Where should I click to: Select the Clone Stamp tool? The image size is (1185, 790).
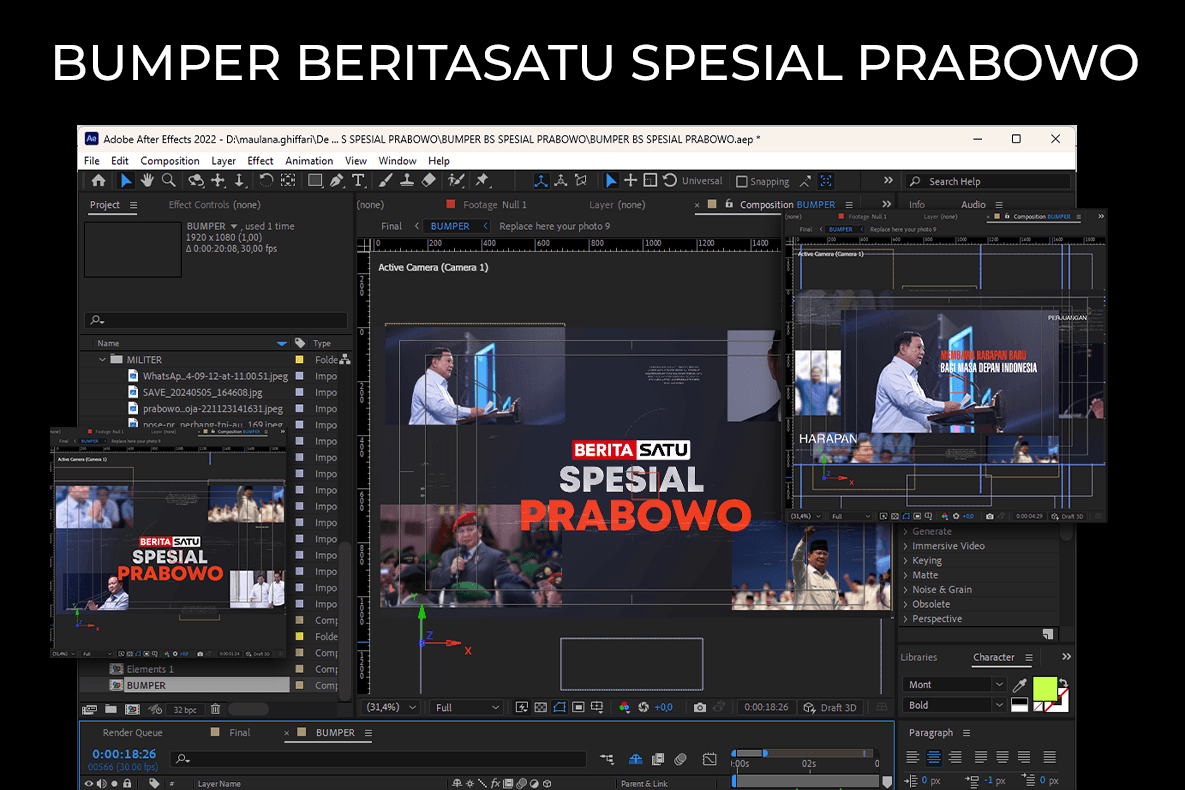(x=407, y=181)
